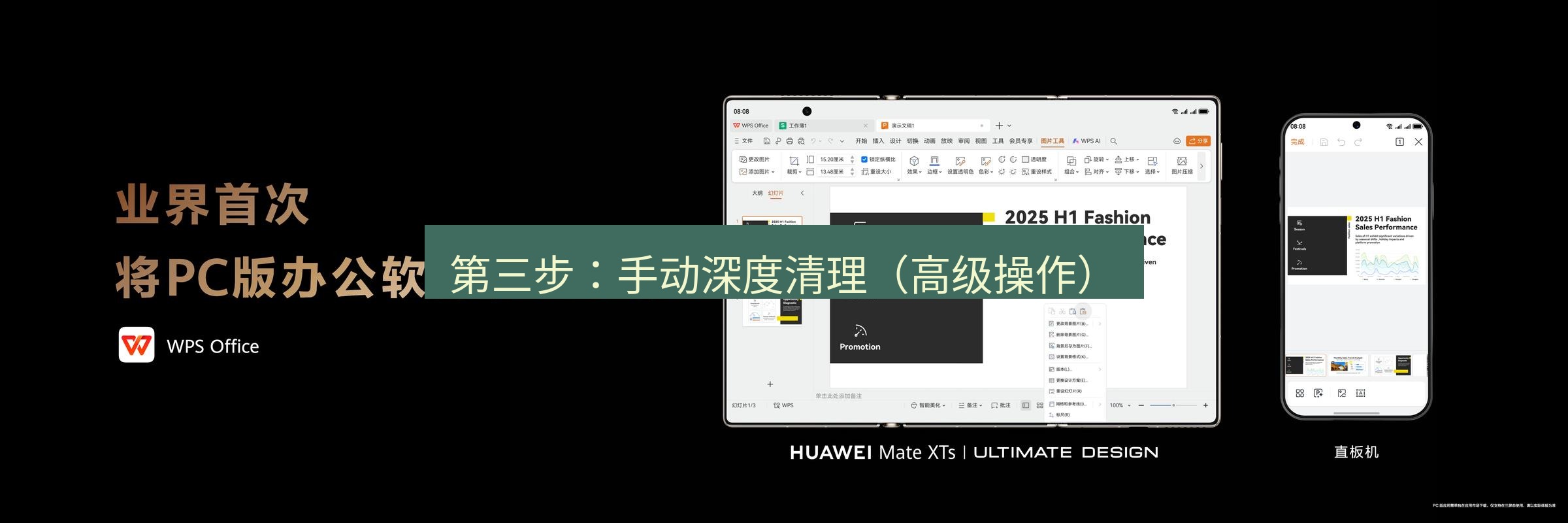Screen dimensions: 1568x523
Task: Click the search magnifier in the menu bar
Action: tap(1114, 141)
